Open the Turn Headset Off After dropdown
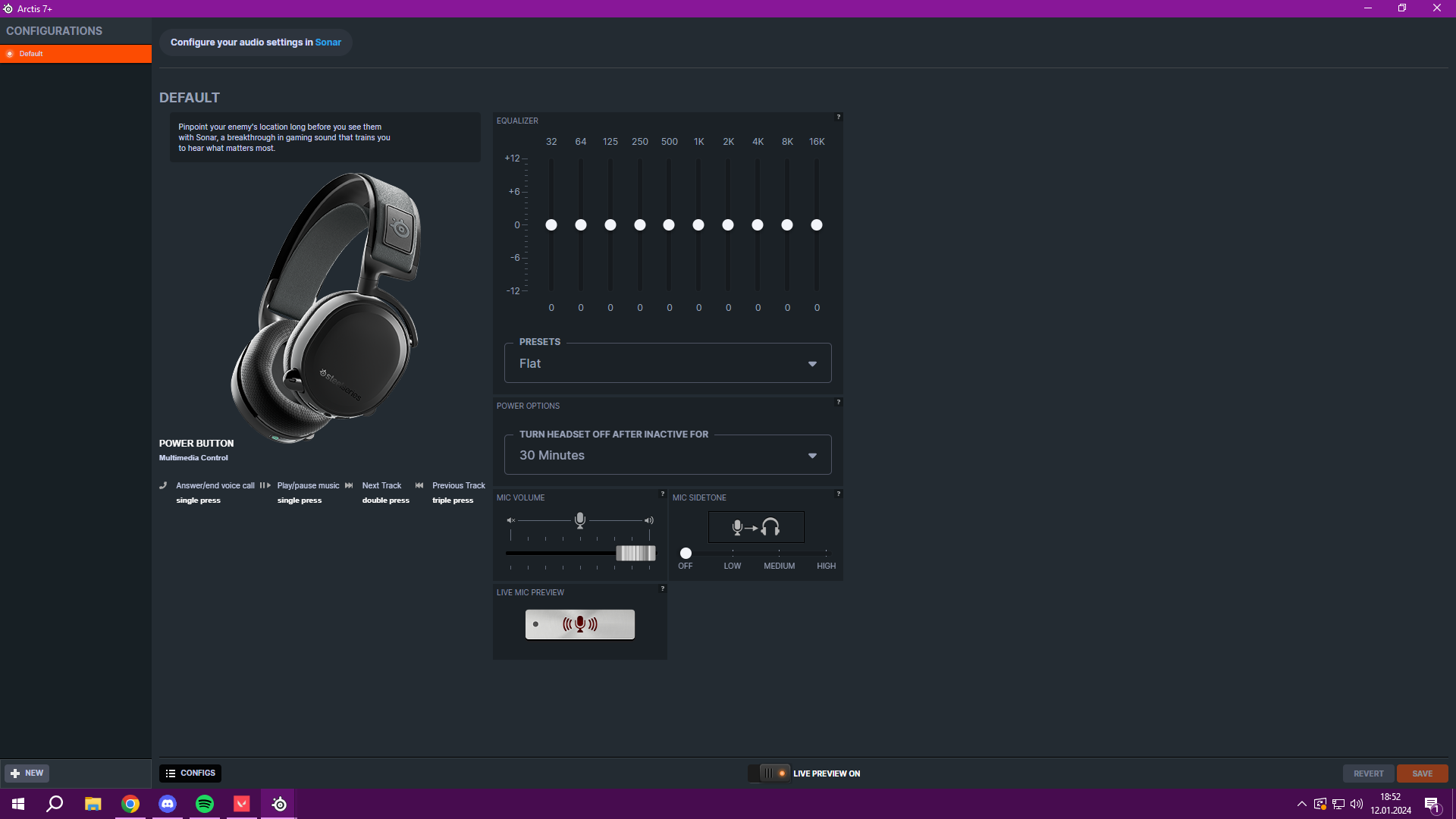This screenshot has width=1456, height=819. coord(667,455)
